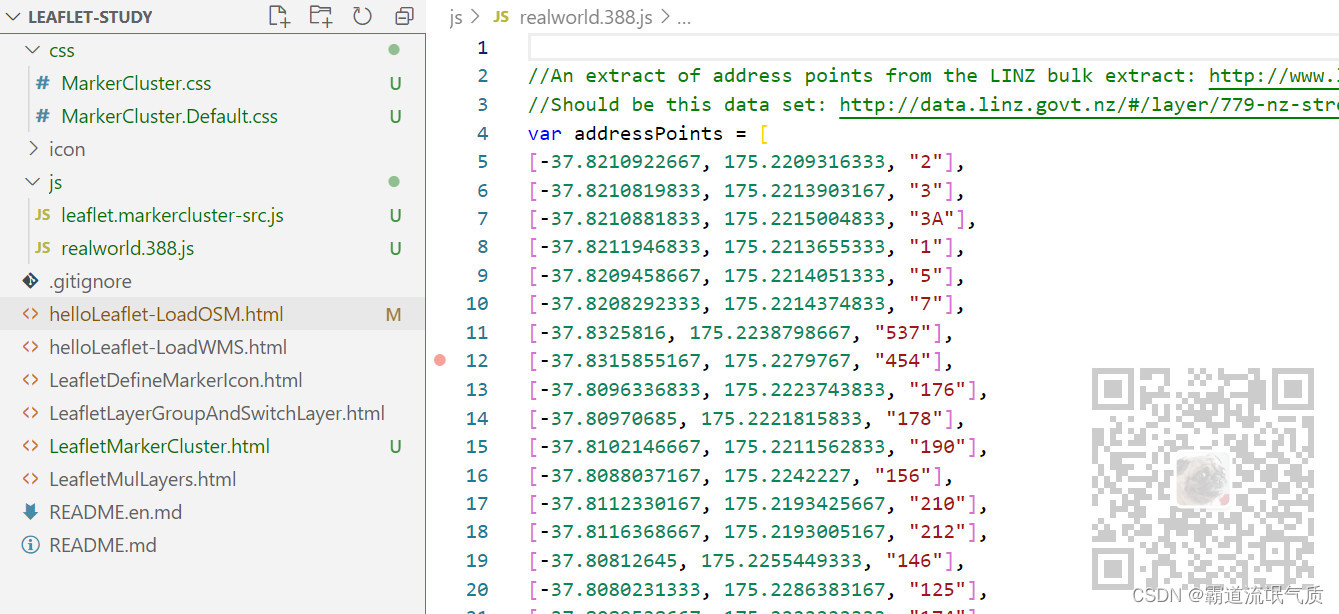Image resolution: width=1339 pixels, height=614 pixels.
Task: Open README.en.md file
Action: [115, 512]
